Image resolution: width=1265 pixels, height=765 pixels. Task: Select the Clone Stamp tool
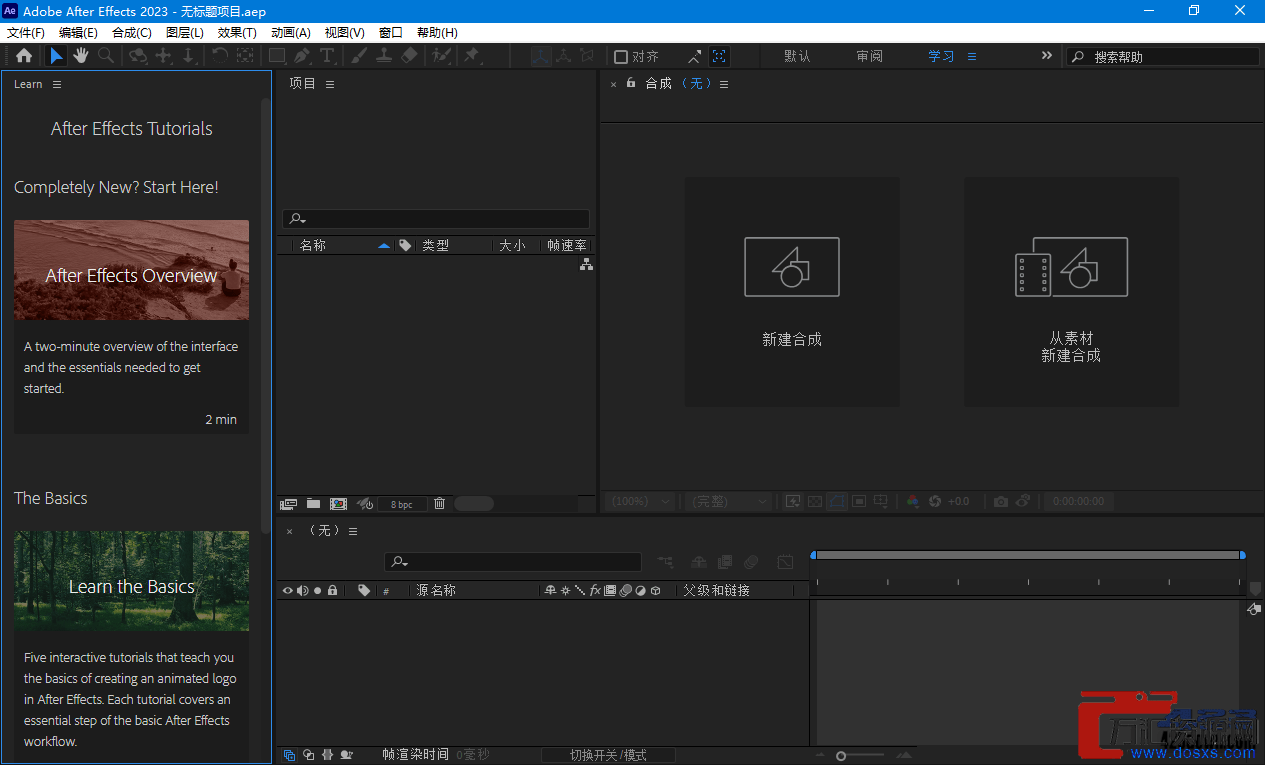(x=383, y=56)
